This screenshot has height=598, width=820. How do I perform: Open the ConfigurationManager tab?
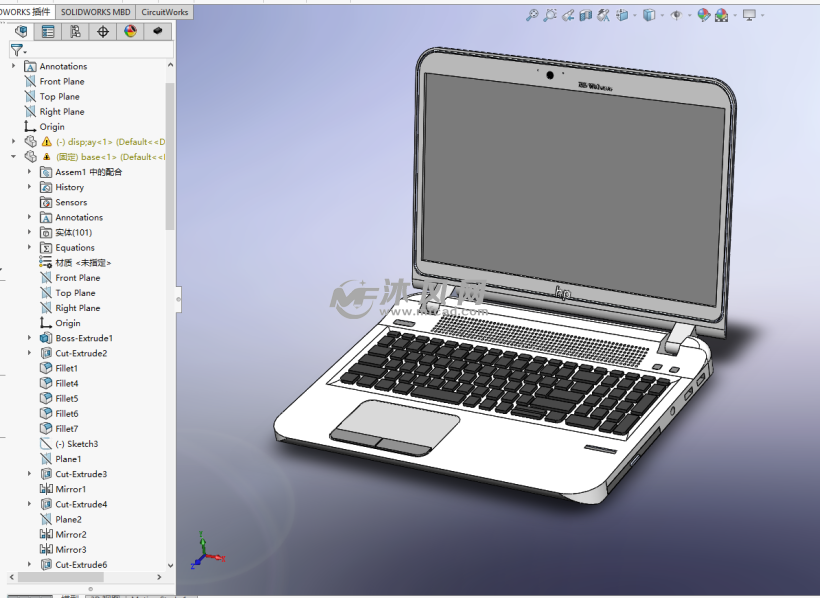click(x=75, y=32)
